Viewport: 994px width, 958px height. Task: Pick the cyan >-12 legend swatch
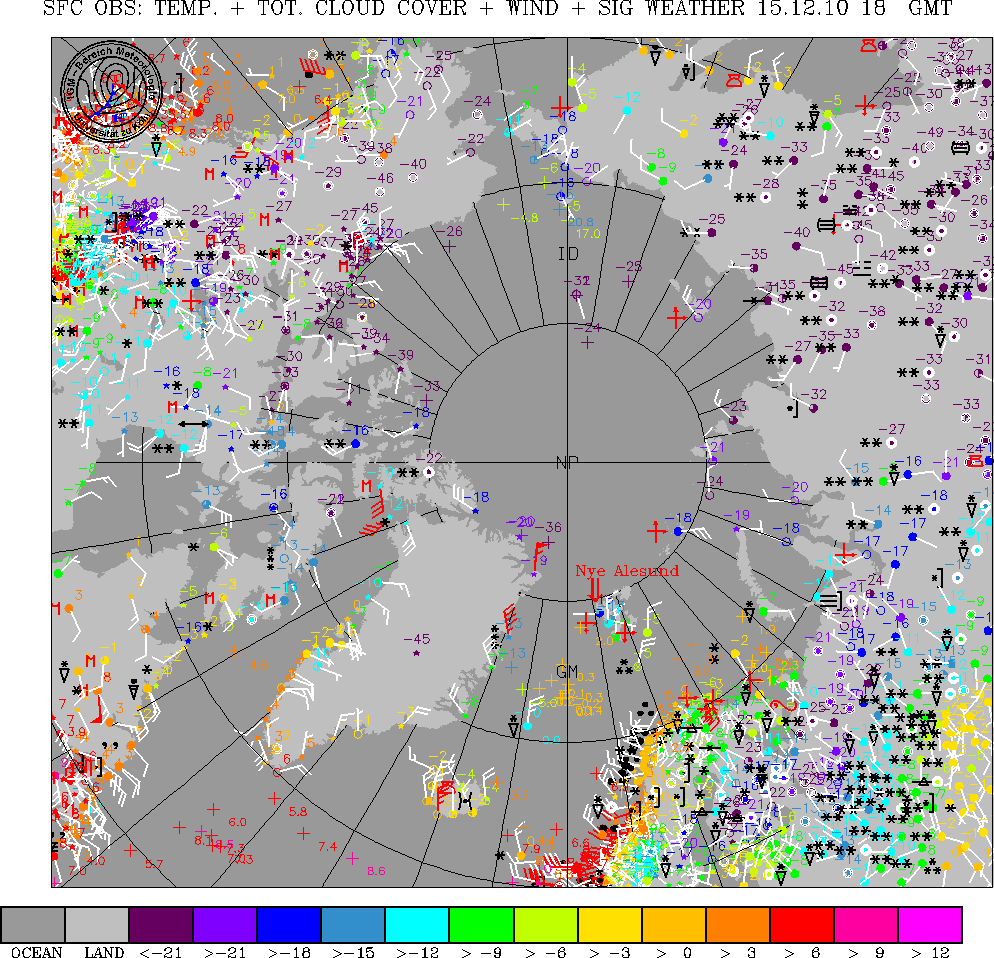tap(417, 924)
